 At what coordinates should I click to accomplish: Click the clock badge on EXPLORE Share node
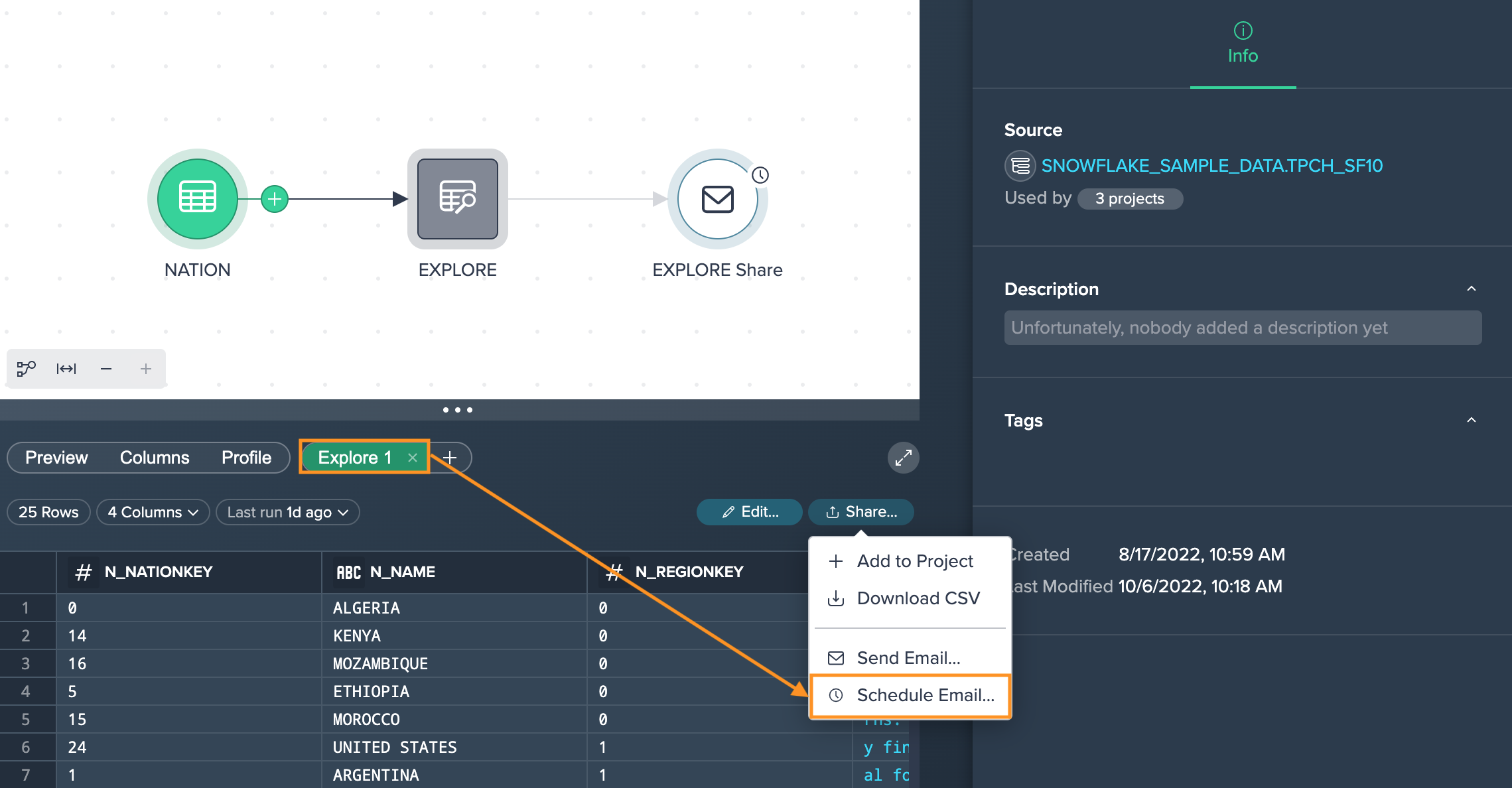(x=761, y=175)
